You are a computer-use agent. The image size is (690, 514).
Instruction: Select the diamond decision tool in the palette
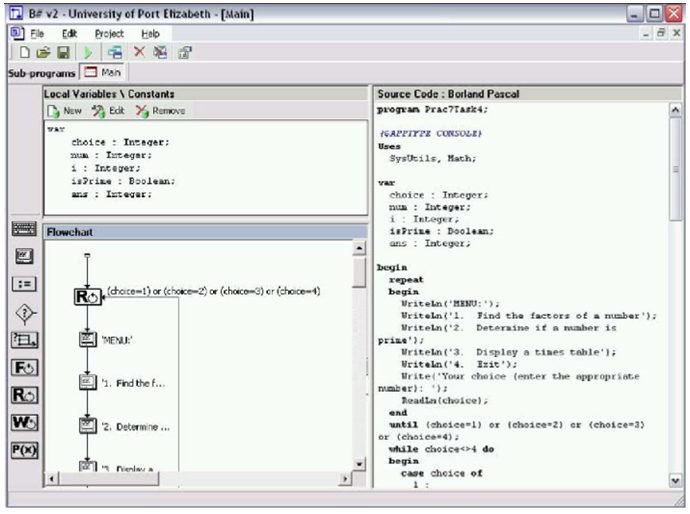[25, 312]
